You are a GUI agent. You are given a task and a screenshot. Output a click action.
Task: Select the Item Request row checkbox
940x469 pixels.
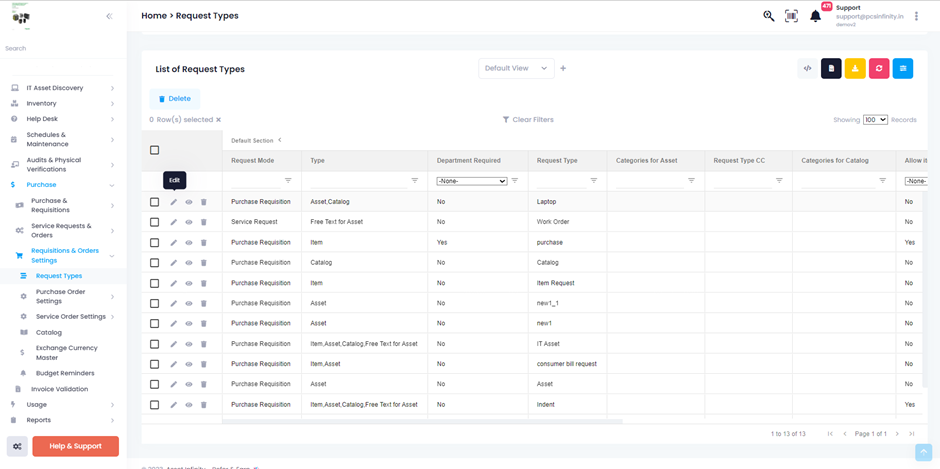[155, 283]
